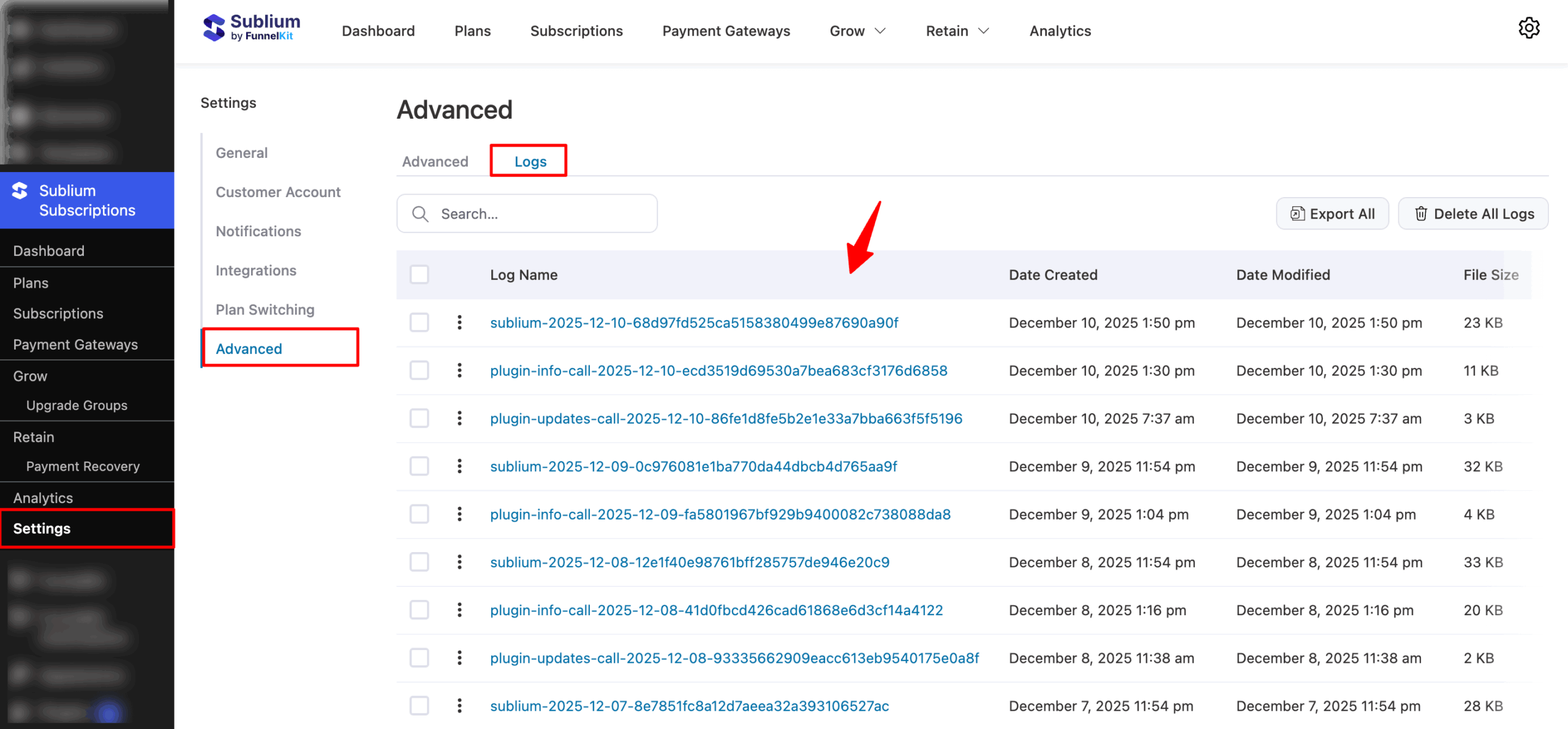Click the Sublium by FunnelKit logo
The width and height of the screenshot is (1568, 729).
click(x=251, y=28)
